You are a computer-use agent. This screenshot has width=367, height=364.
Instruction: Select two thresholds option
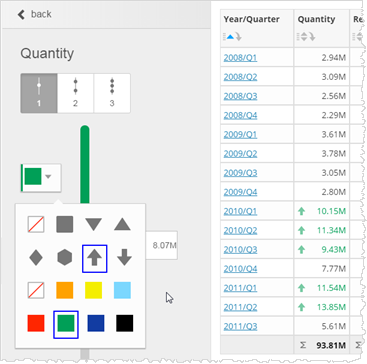[x=75, y=93]
